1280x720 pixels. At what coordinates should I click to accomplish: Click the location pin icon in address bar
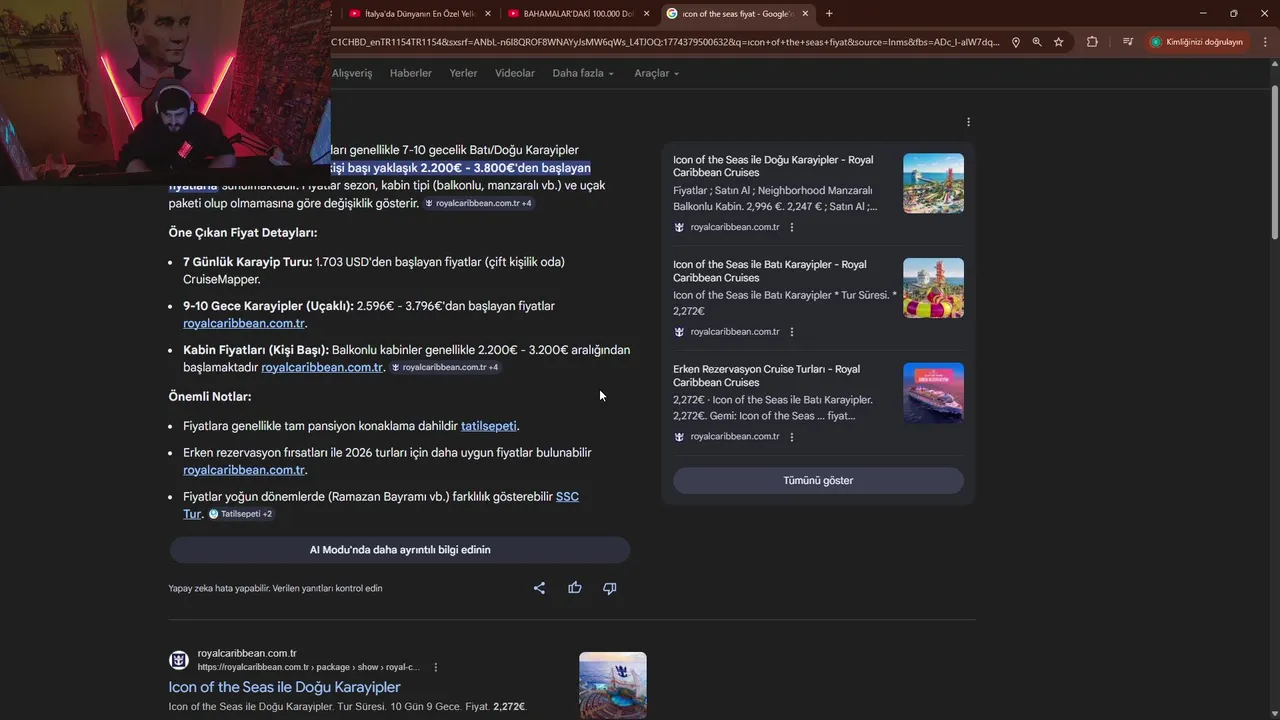[1016, 42]
